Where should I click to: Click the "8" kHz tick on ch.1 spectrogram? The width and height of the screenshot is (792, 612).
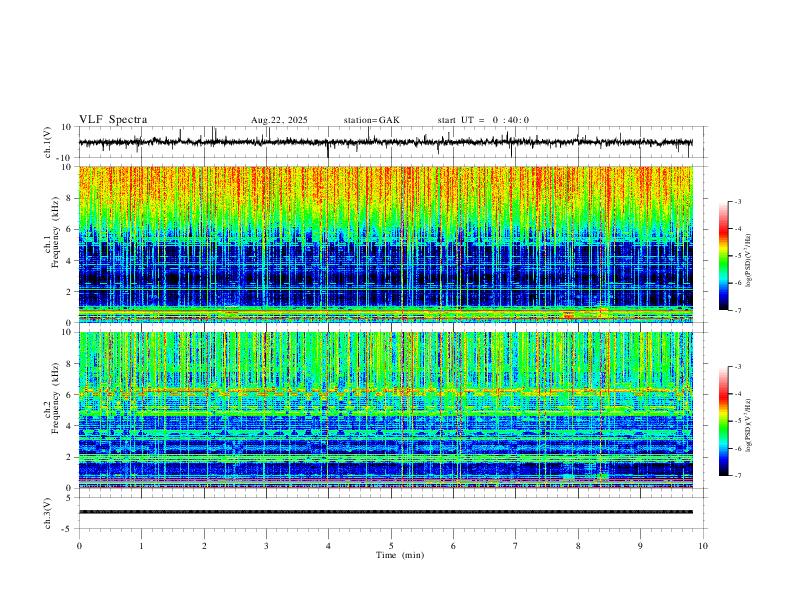(69, 198)
